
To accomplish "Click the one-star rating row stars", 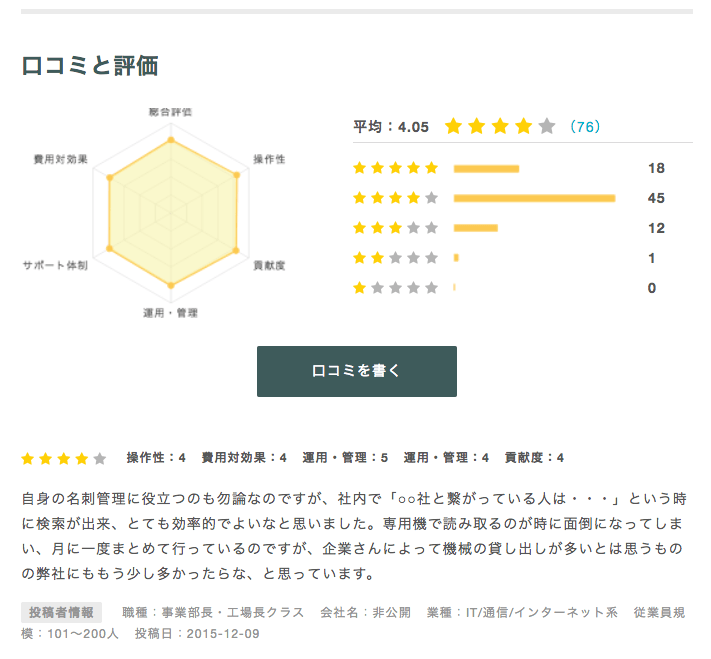I will click(396, 288).
